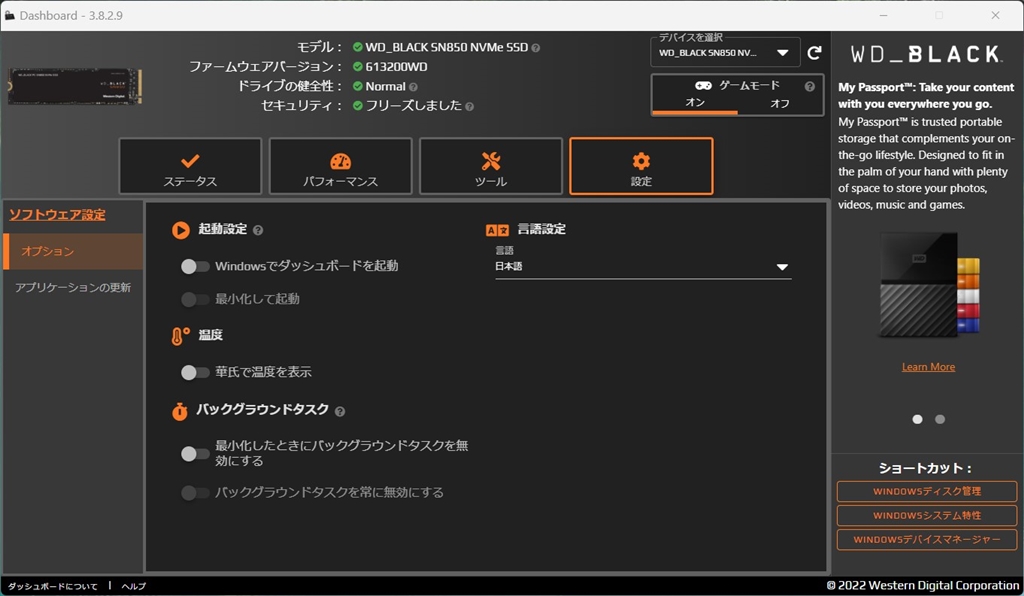
Task: Click the help icon beside バックグラウンドタスク
Action: [x=340, y=411]
